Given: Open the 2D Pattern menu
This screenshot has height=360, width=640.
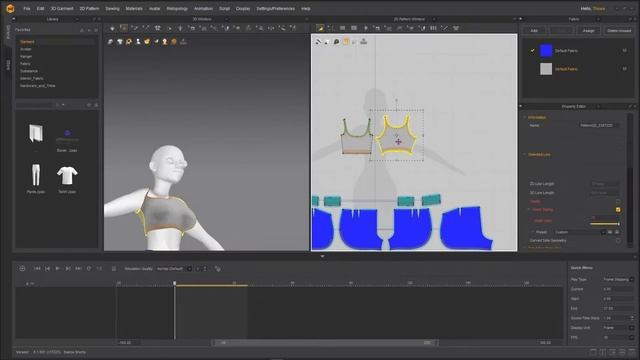Looking at the screenshot, I should point(89,8).
